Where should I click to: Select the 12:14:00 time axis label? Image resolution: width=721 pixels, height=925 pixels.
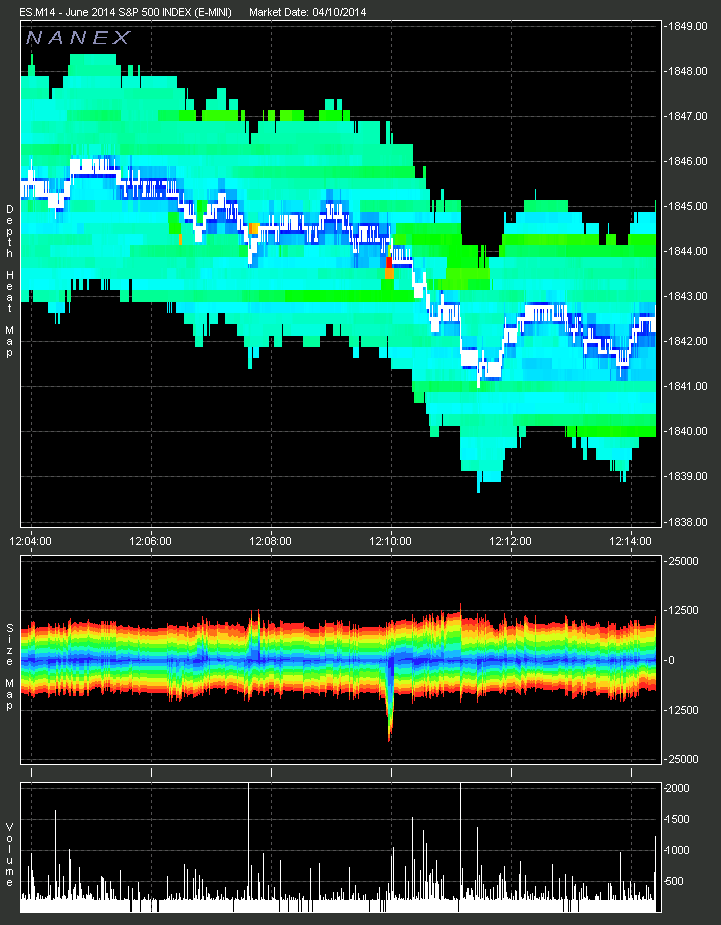click(631, 540)
